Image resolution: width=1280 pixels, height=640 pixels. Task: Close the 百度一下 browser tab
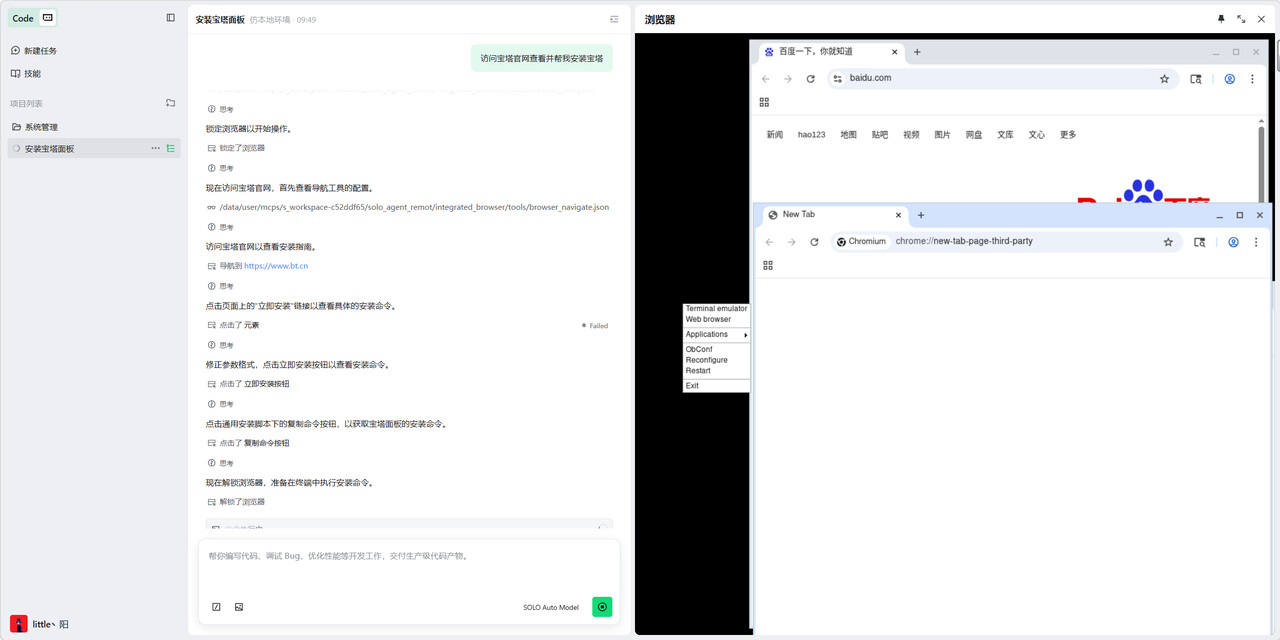pos(894,52)
